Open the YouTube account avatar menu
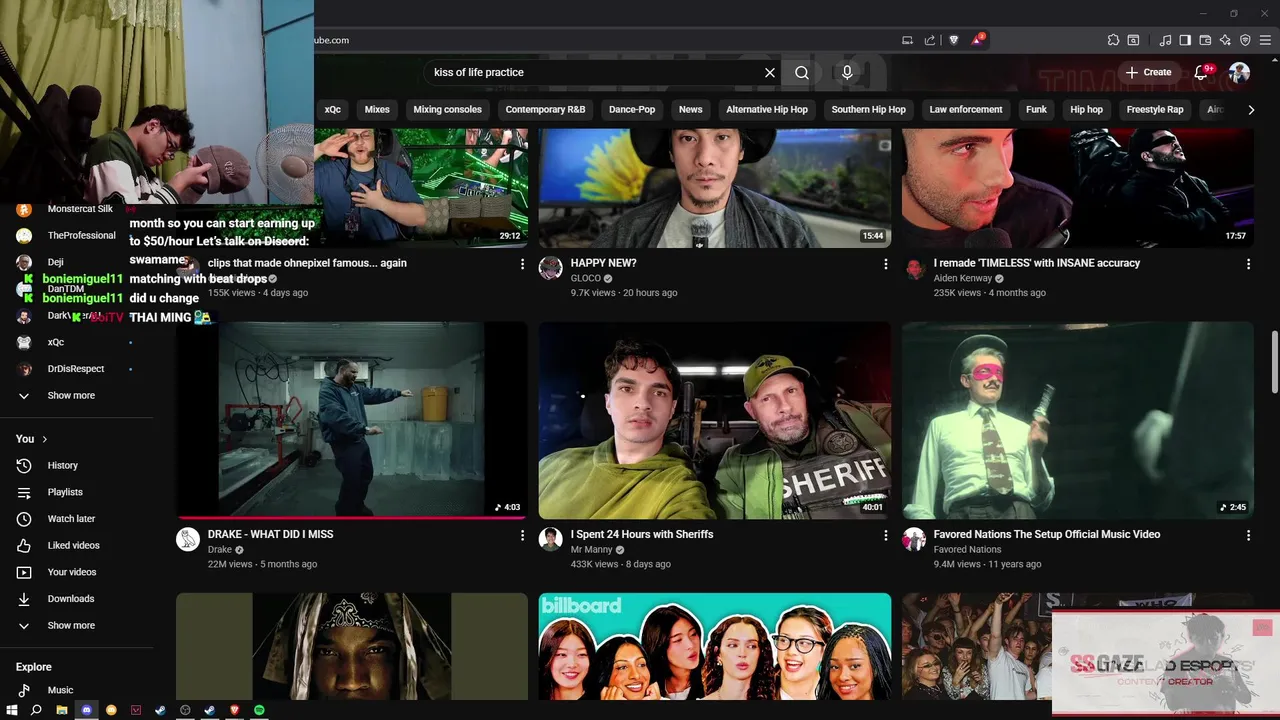This screenshot has height=720, width=1280. pos(1239,72)
